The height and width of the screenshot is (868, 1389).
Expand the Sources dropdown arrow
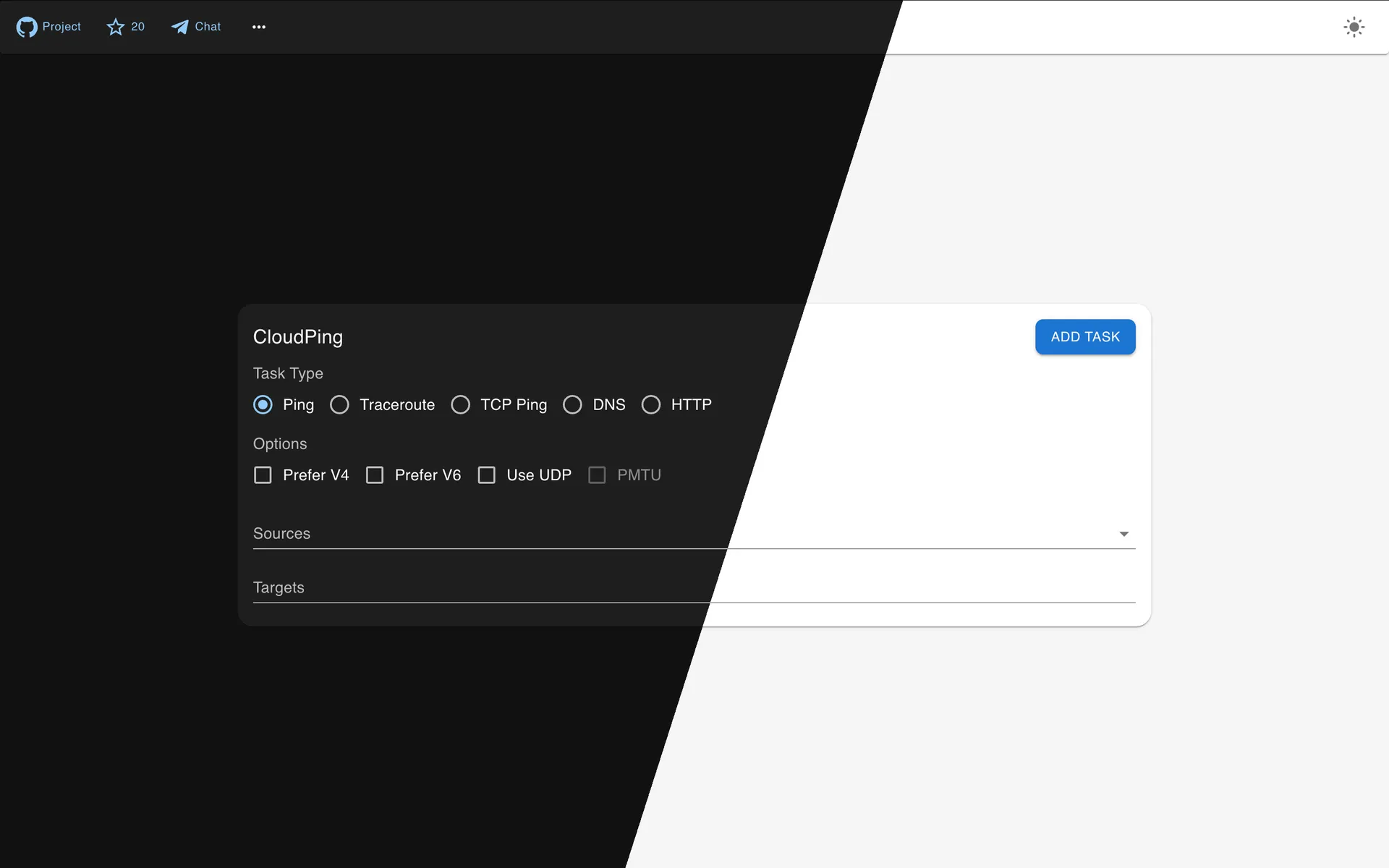1123,534
